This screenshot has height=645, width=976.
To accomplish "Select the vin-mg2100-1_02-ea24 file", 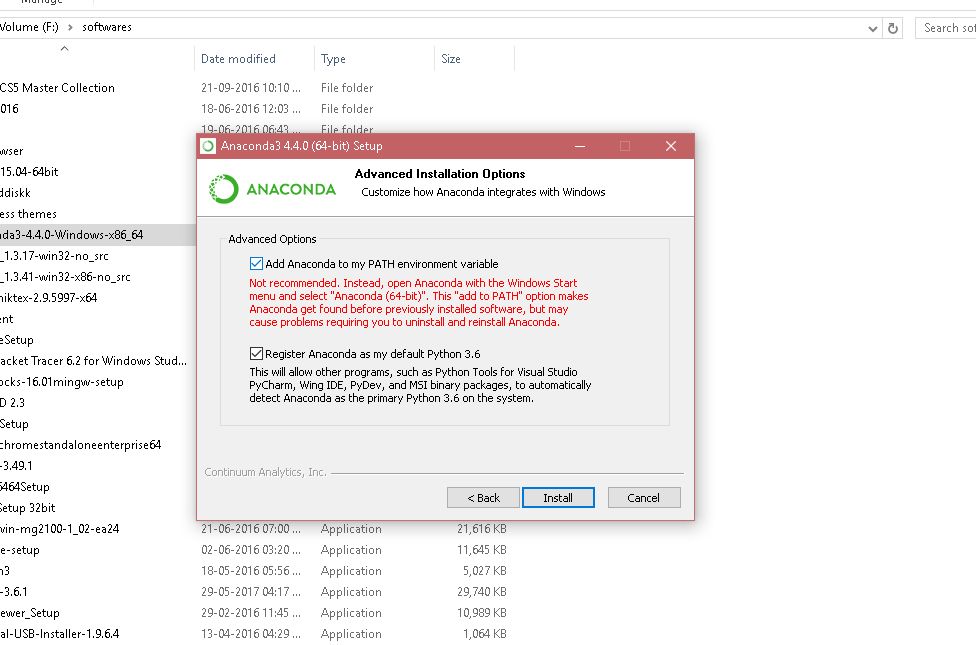I will click(x=60, y=529).
